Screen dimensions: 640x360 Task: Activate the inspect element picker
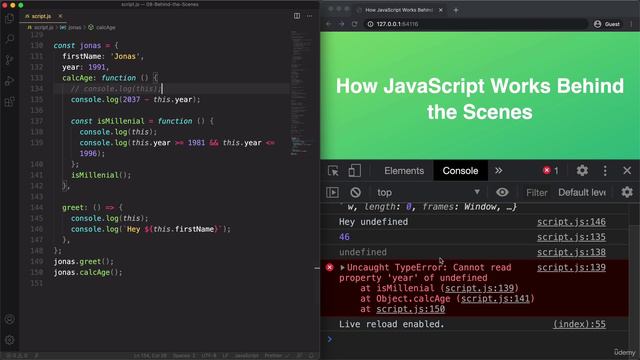coord(333,171)
